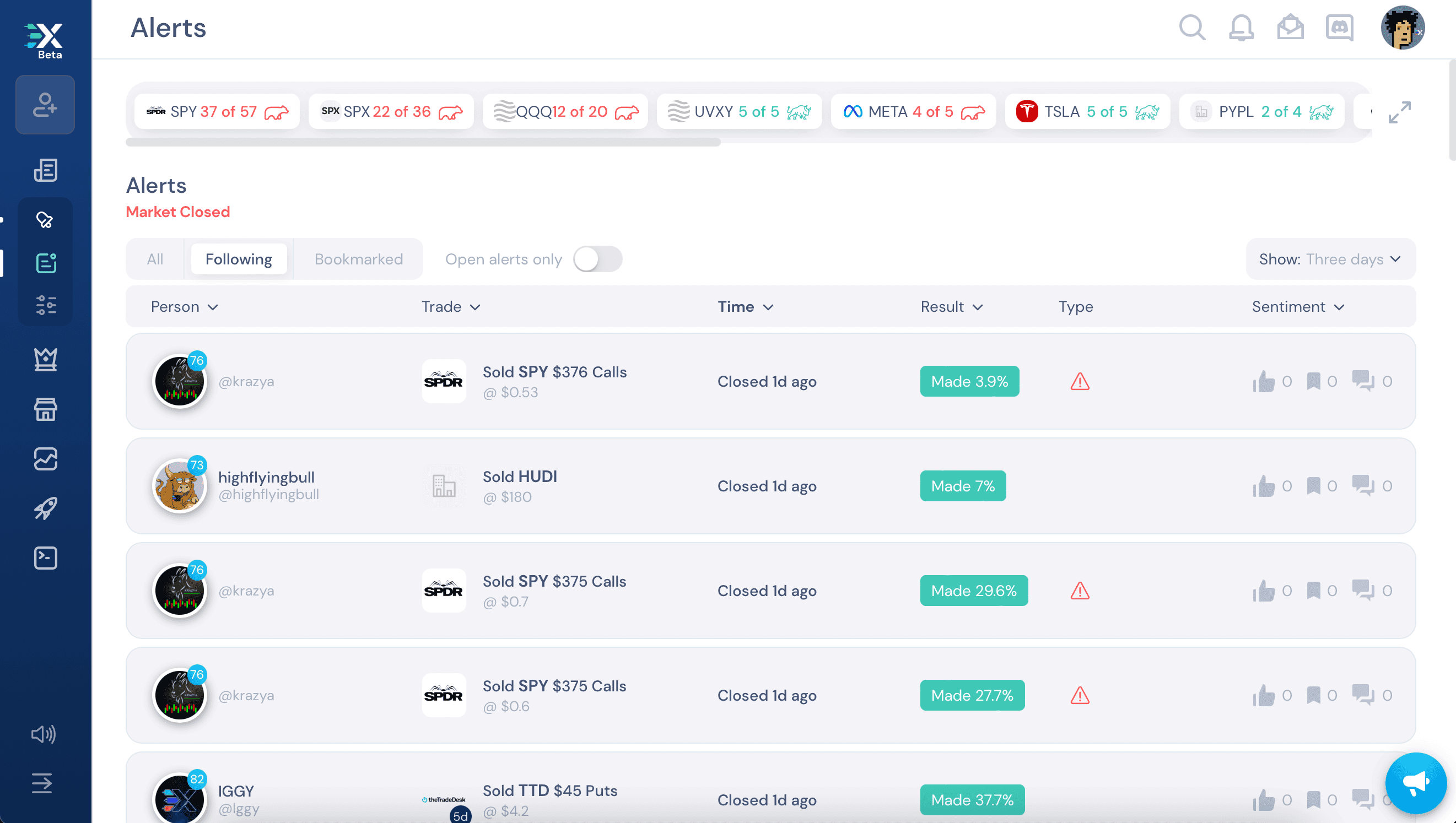Click the add-user icon in sidebar

point(45,105)
